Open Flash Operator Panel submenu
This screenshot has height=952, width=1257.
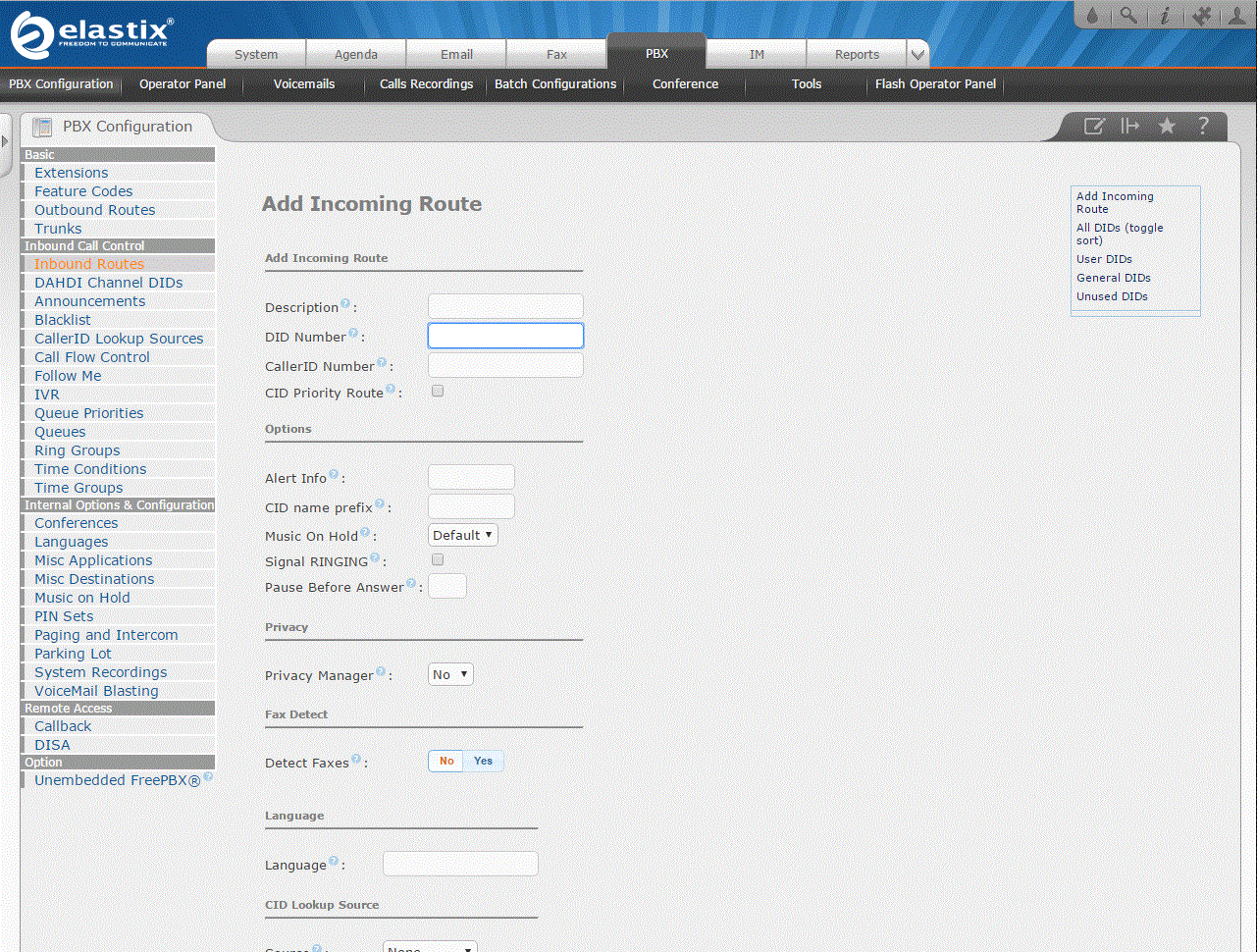coord(935,84)
